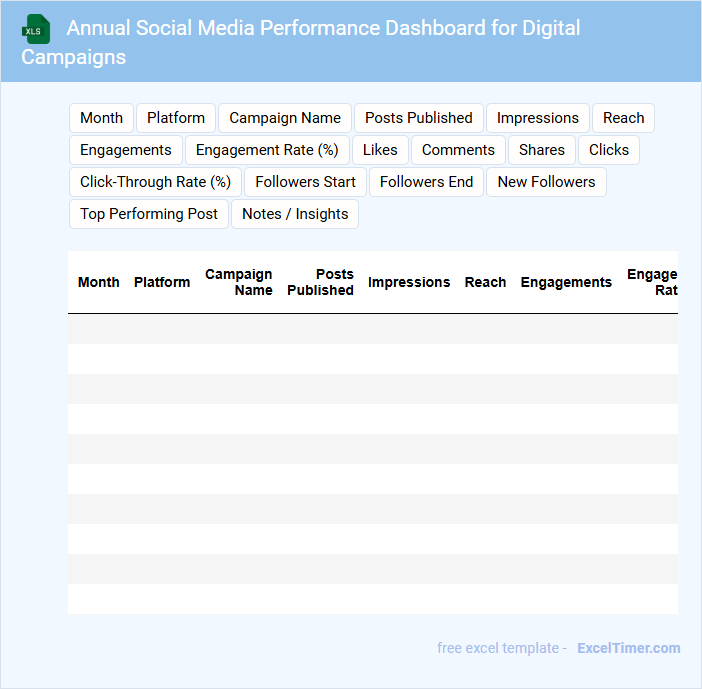Viewport: 702px width, 689px height.
Task: Click the Notes / Insights tag
Action: point(295,214)
